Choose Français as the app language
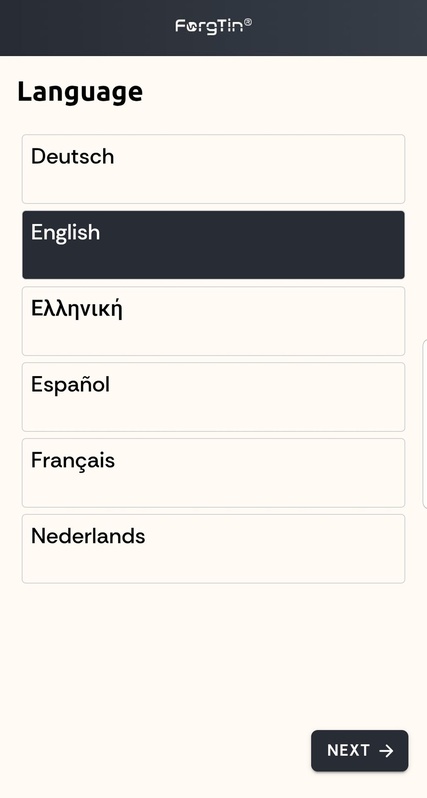The width and height of the screenshot is (427, 798). pos(213,473)
